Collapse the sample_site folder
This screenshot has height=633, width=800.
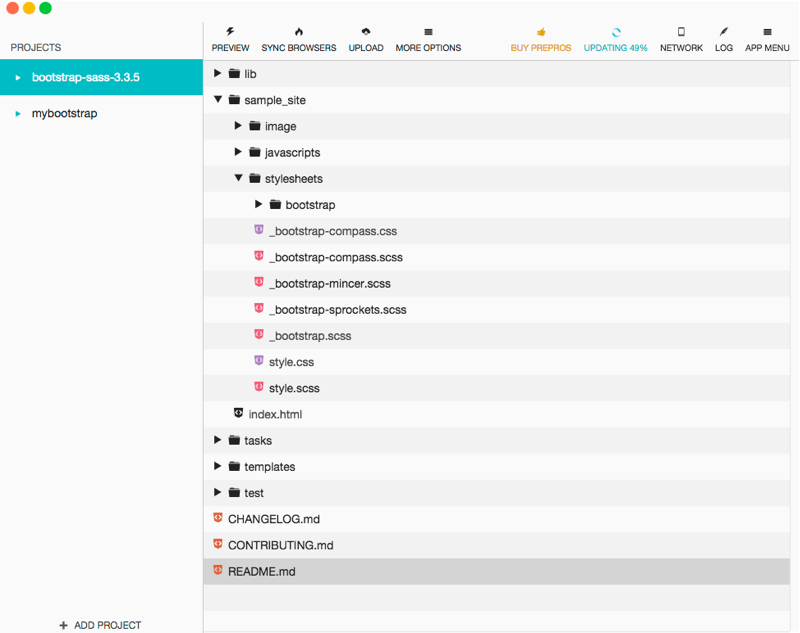(x=218, y=99)
